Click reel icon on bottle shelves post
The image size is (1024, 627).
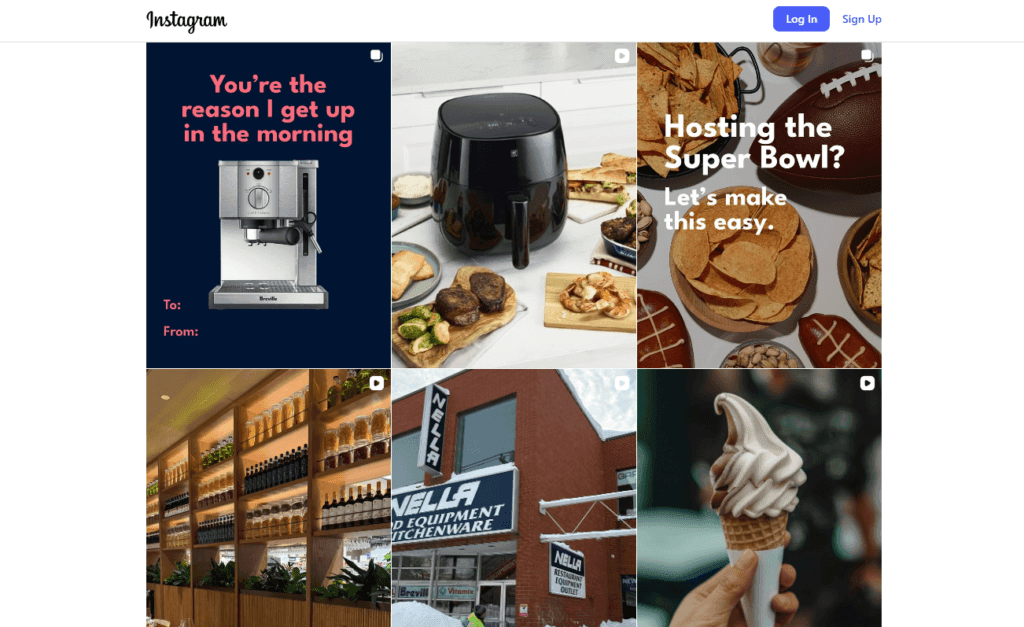pos(377,383)
